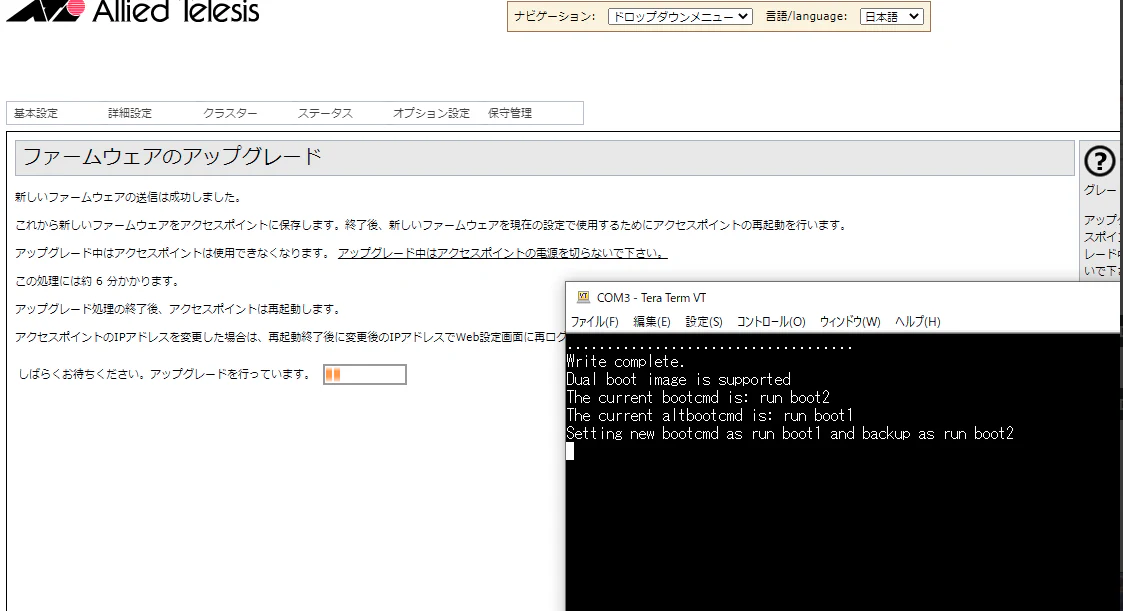Viewport: 1123px width, 611px height.
Task: Click the terminal cursor block
Action: coord(570,451)
